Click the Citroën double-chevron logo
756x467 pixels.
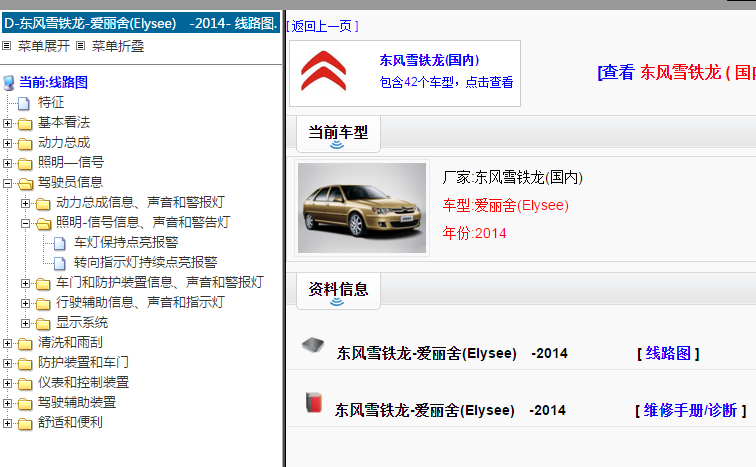click(x=324, y=71)
